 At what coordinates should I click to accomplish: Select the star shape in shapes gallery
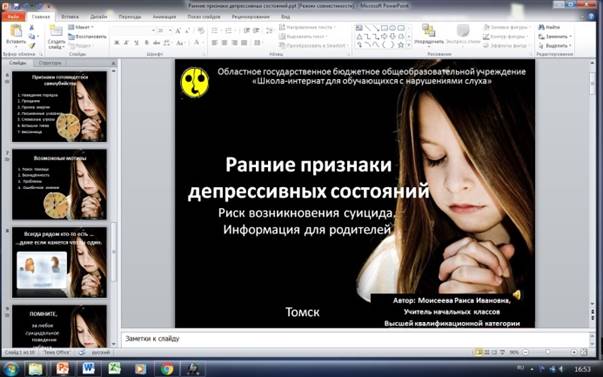(x=400, y=45)
